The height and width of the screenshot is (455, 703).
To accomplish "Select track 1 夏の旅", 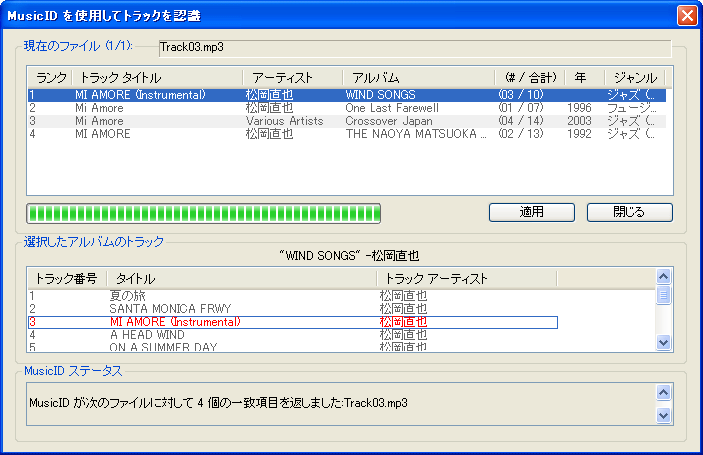I will point(293,296).
